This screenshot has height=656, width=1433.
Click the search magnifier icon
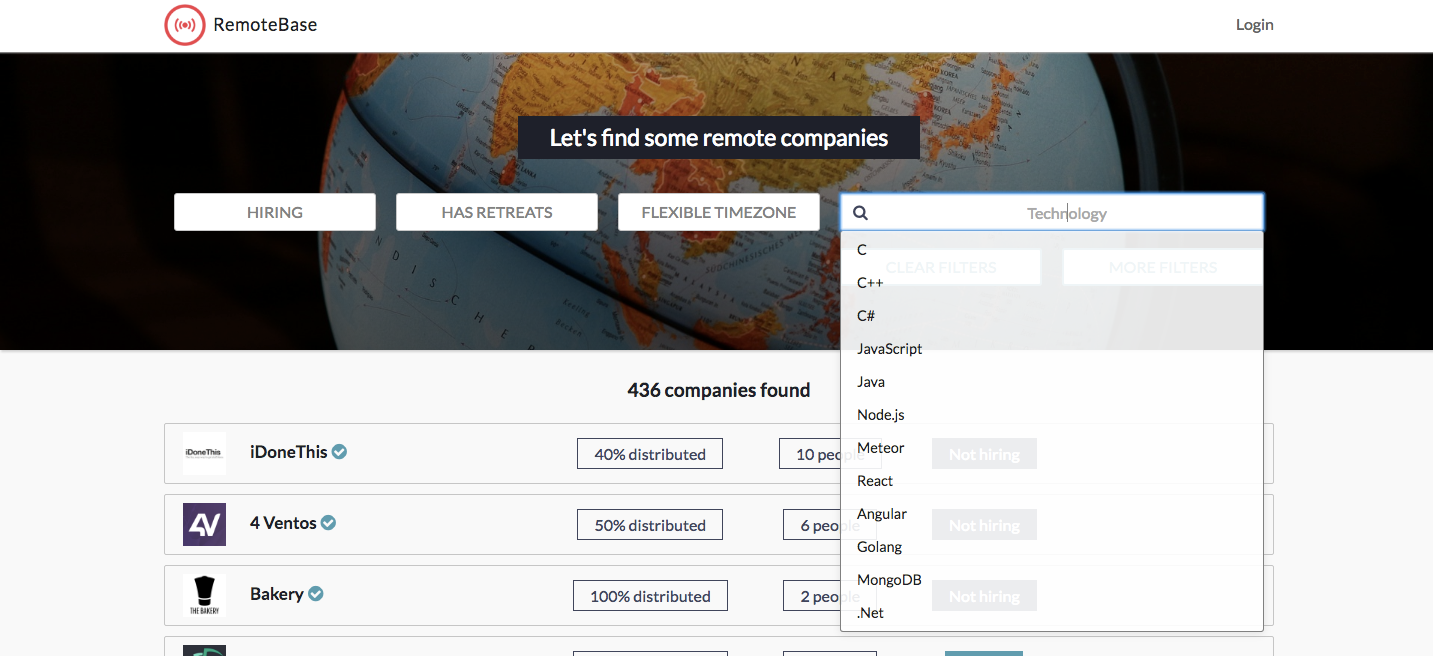coord(860,213)
